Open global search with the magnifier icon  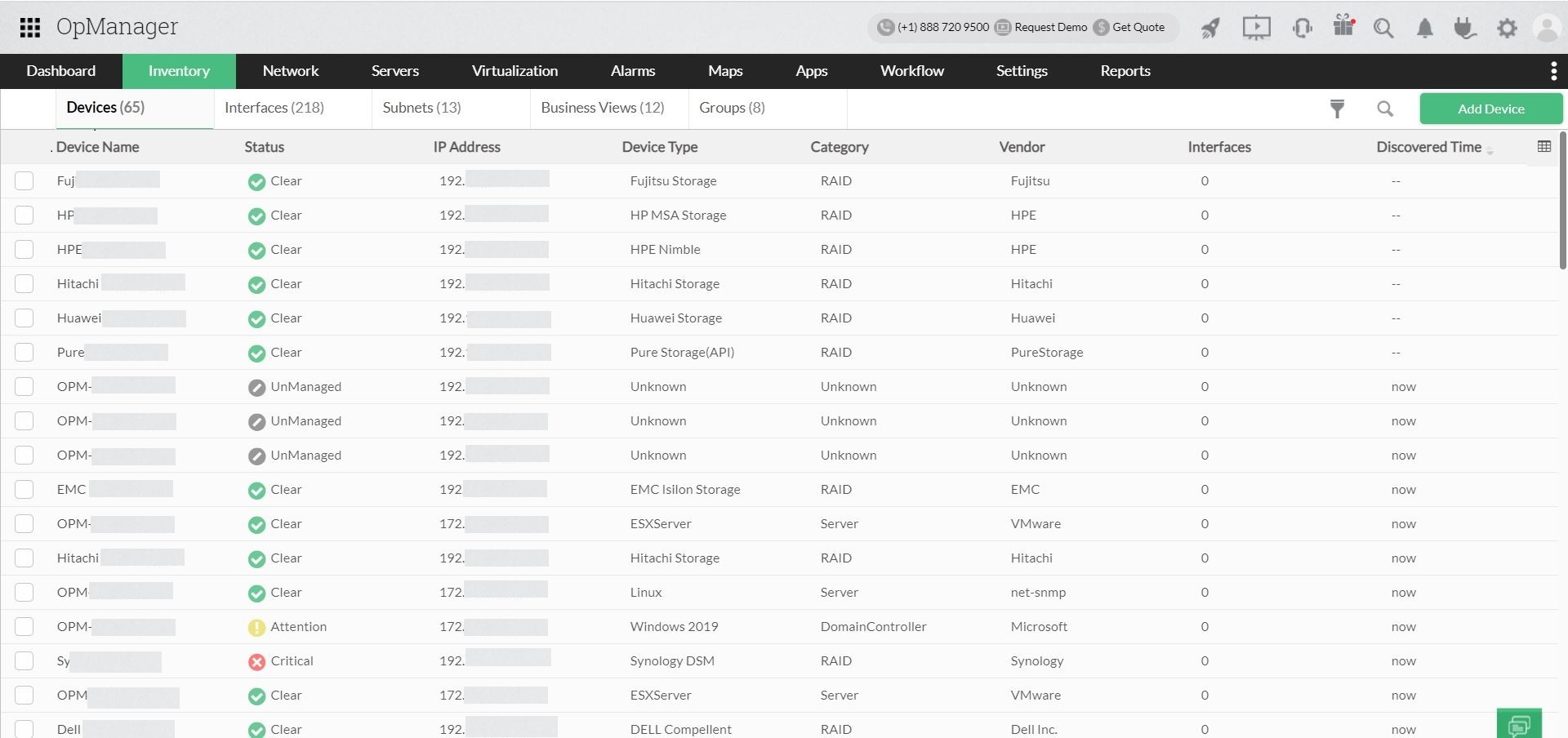(1383, 27)
